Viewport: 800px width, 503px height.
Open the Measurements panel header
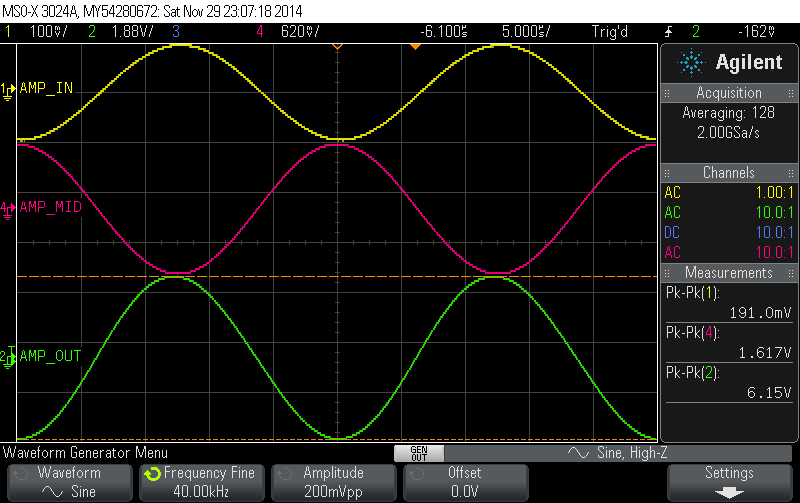(729, 273)
